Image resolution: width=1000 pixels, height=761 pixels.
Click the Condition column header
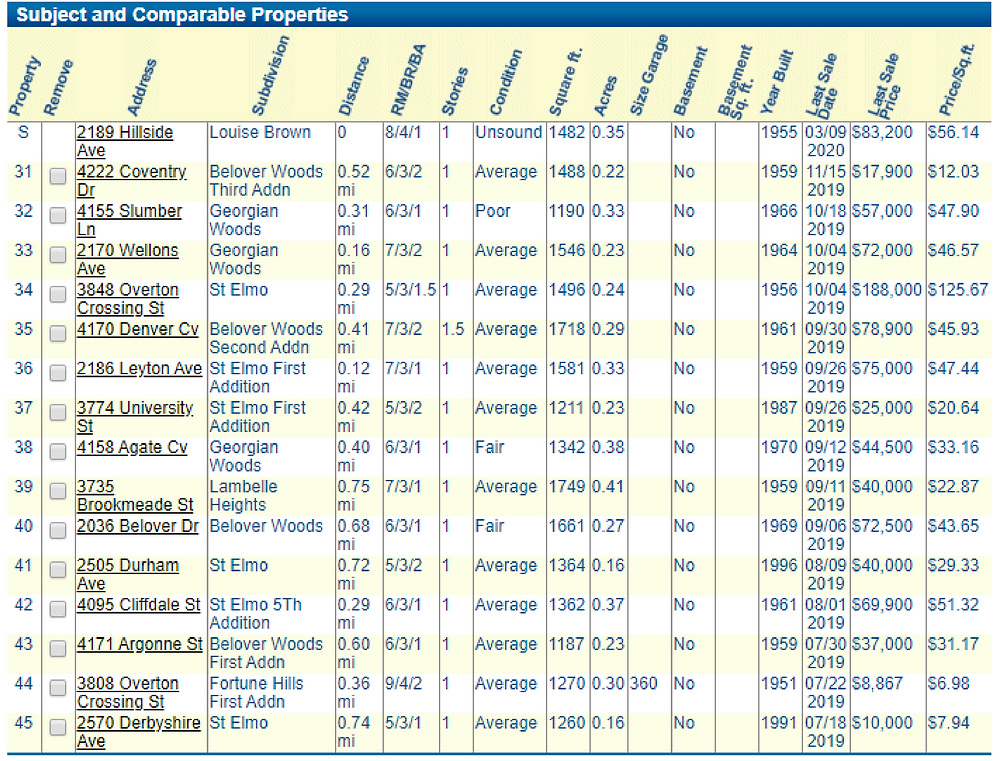[x=506, y=82]
